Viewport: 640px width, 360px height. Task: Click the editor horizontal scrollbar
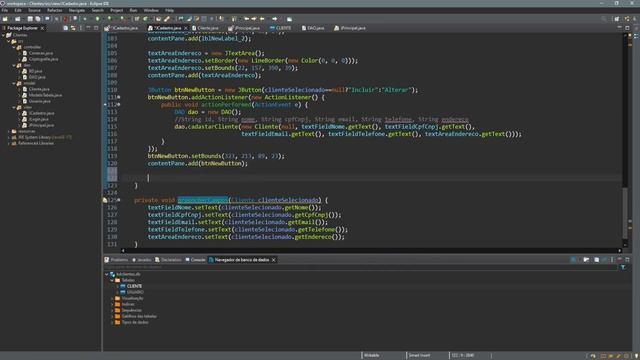coord(371,250)
